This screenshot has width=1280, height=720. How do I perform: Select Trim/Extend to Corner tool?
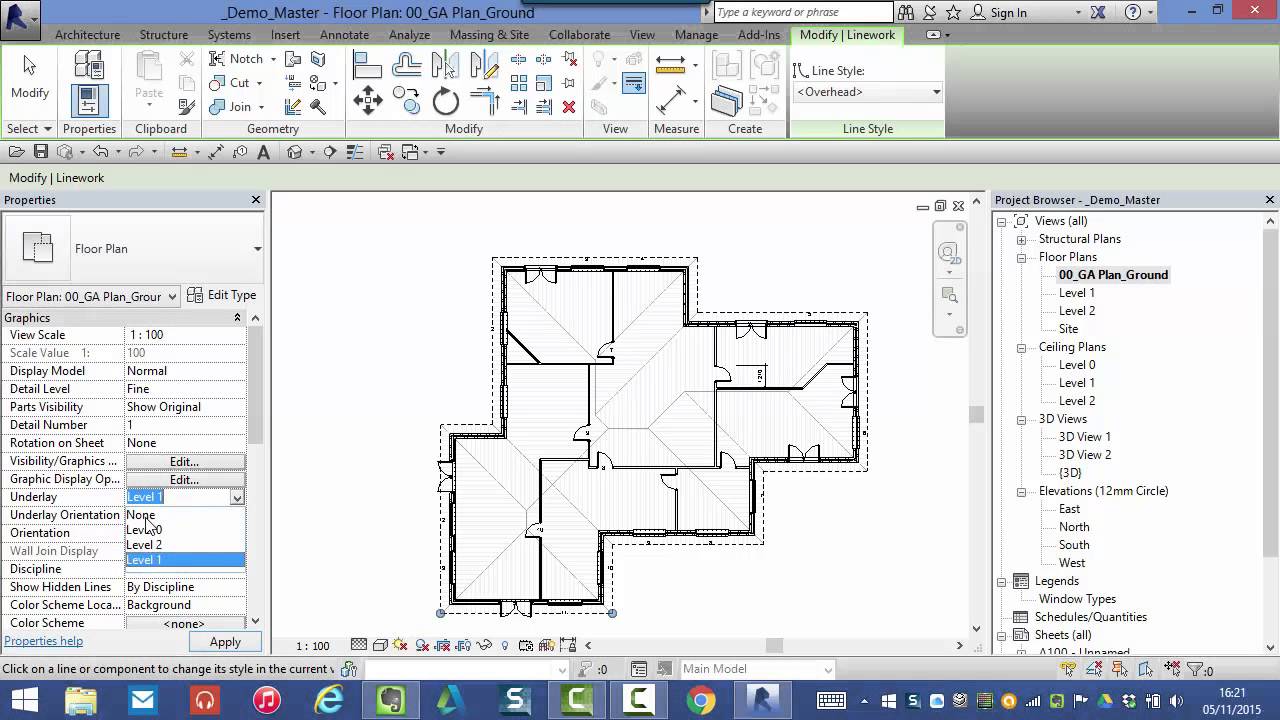(484, 101)
